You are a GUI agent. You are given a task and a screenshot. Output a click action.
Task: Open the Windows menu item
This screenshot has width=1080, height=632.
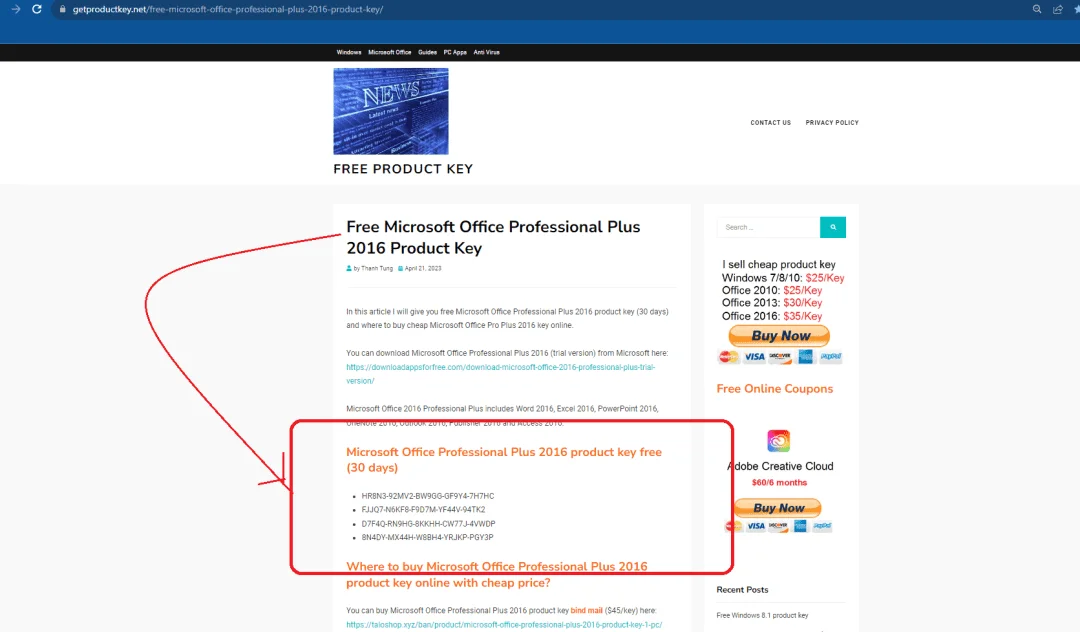point(349,52)
